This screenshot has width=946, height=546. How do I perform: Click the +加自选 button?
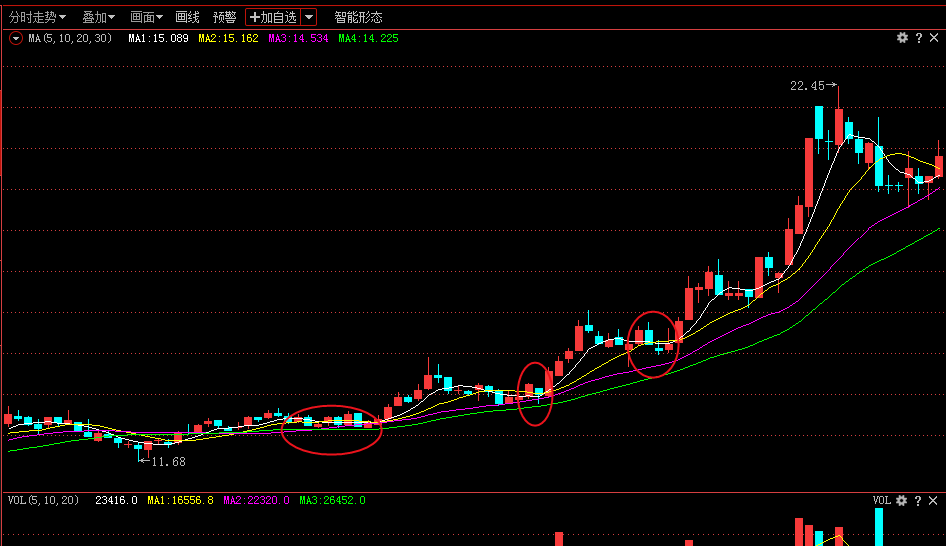tap(273, 17)
